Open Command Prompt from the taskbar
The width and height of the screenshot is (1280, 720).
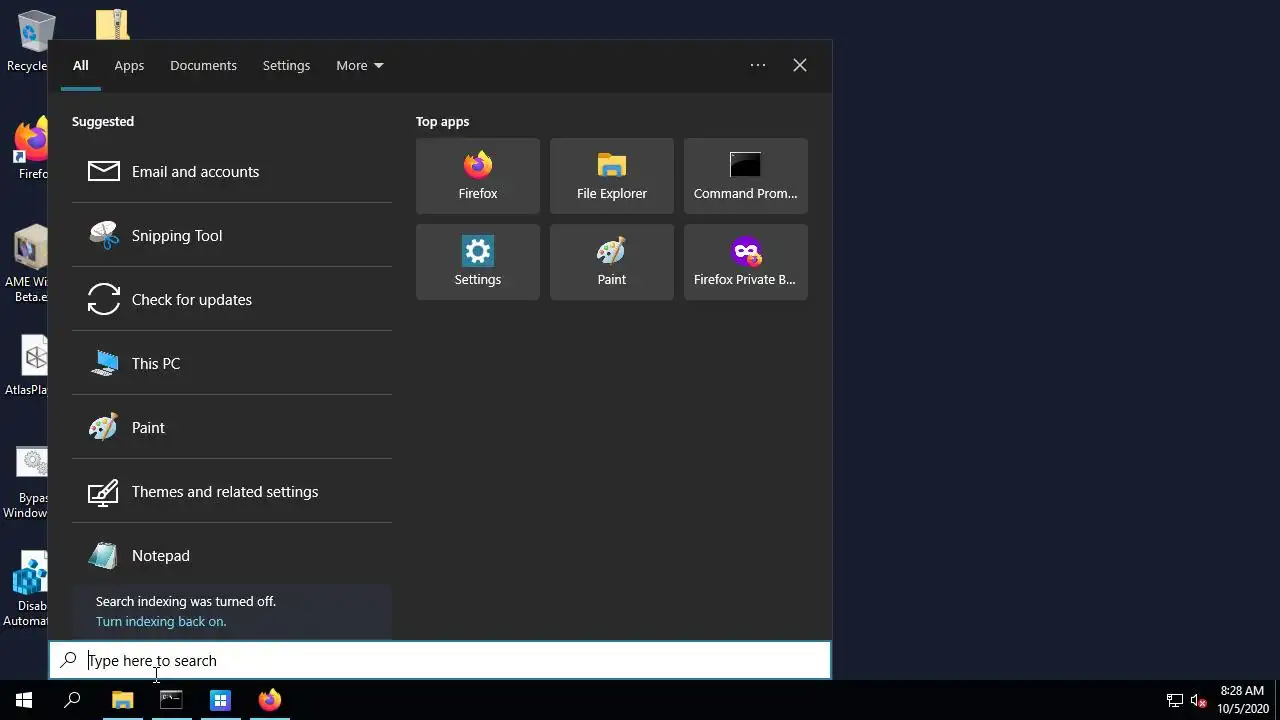[171, 700]
